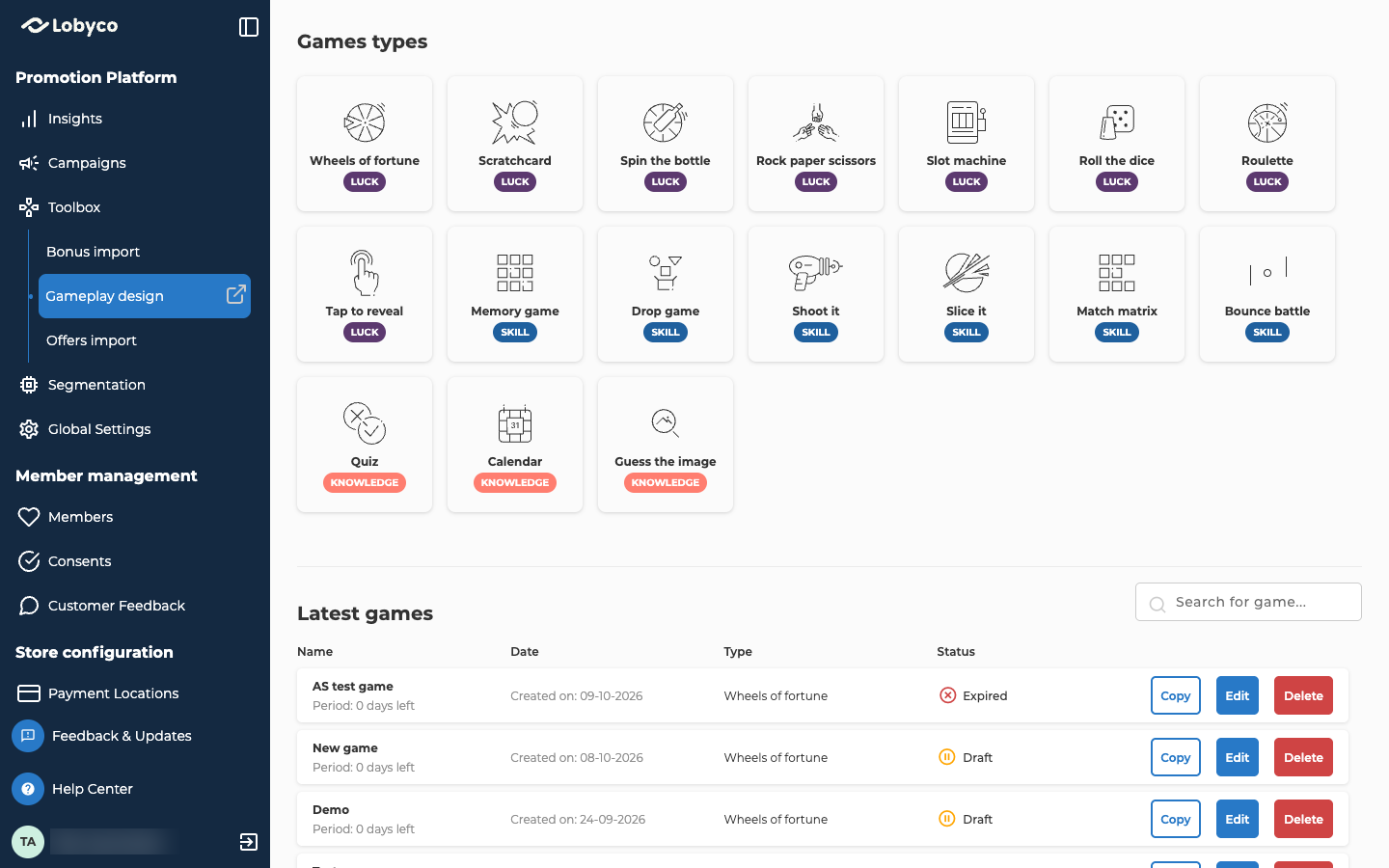Choose the Calendar game type

(515, 445)
